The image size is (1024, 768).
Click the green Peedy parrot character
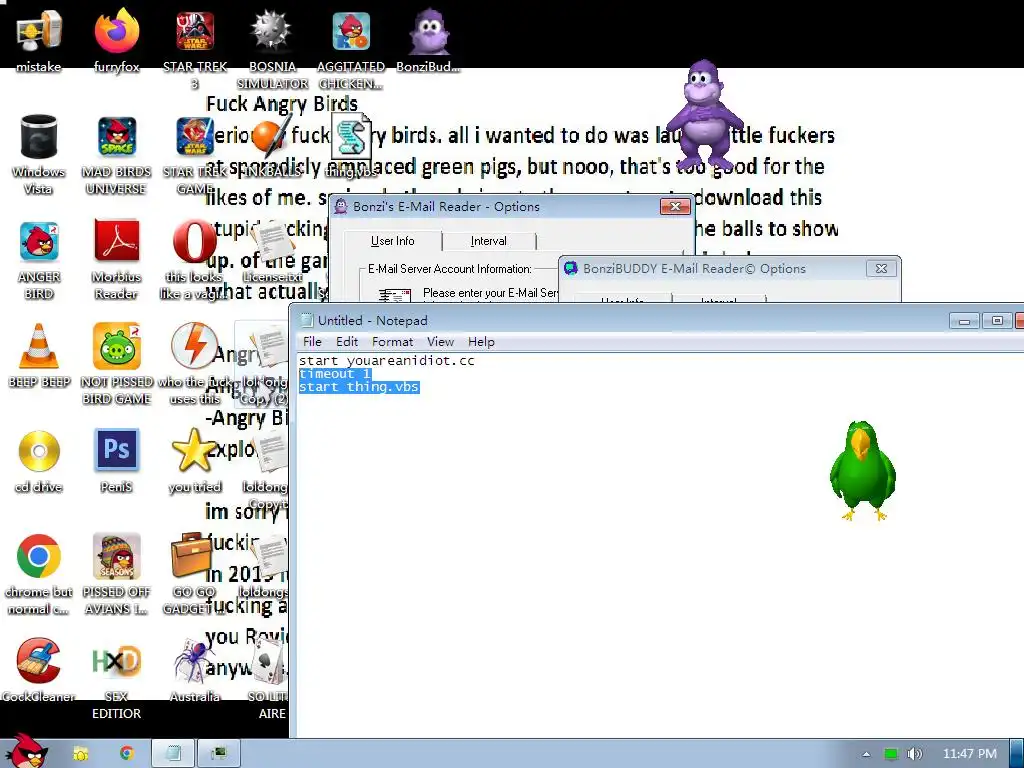pos(862,470)
